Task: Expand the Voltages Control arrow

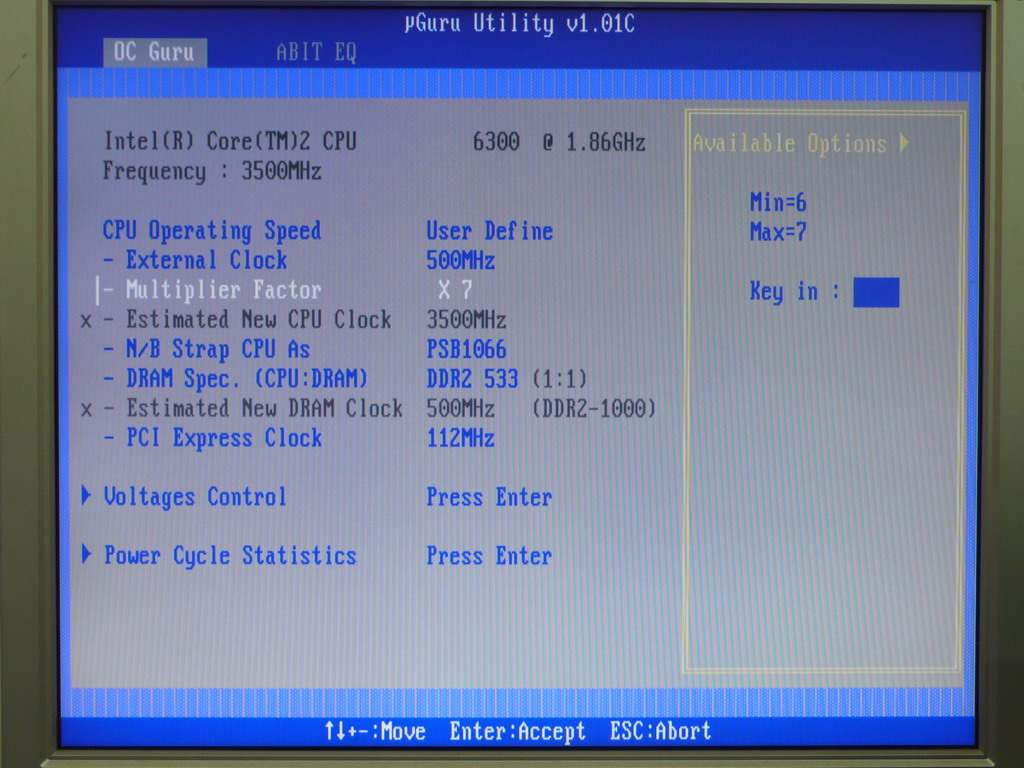Action: [x=86, y=496]
